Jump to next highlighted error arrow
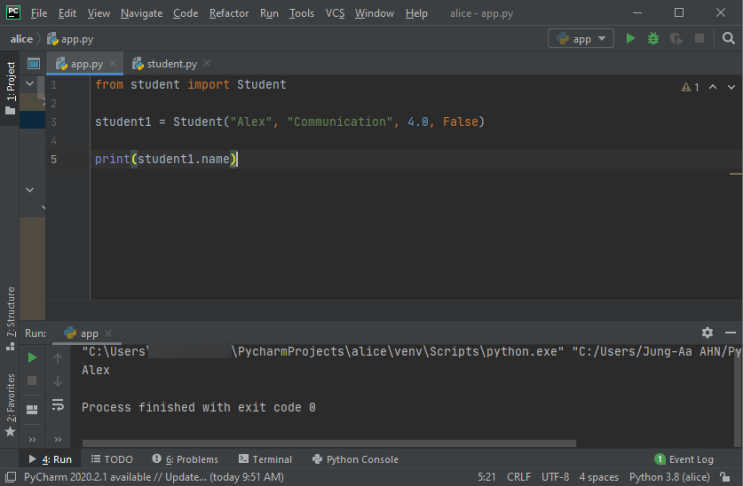 coord(732,87)
